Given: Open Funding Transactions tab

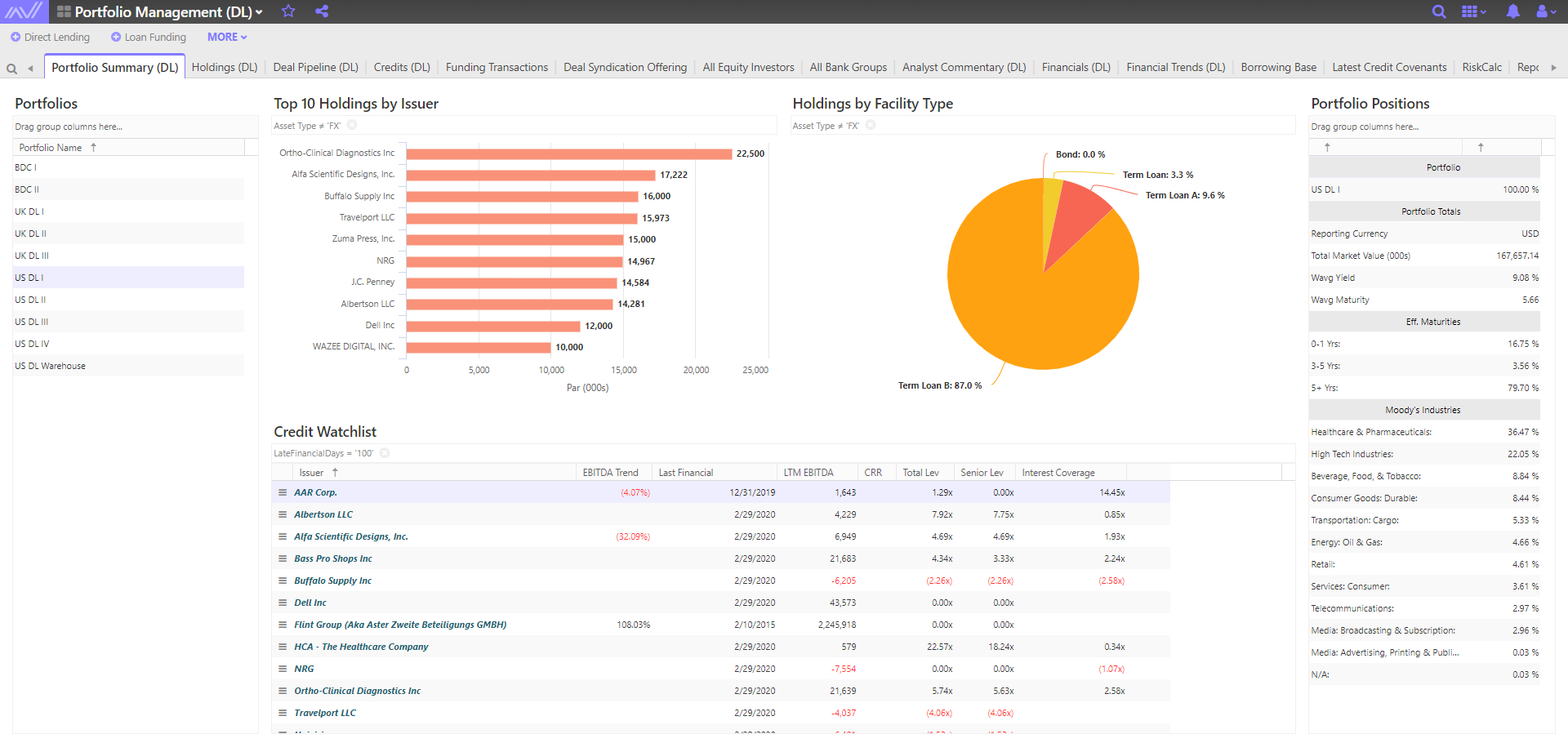Looking at the screenshot, I should click(497, 68).
